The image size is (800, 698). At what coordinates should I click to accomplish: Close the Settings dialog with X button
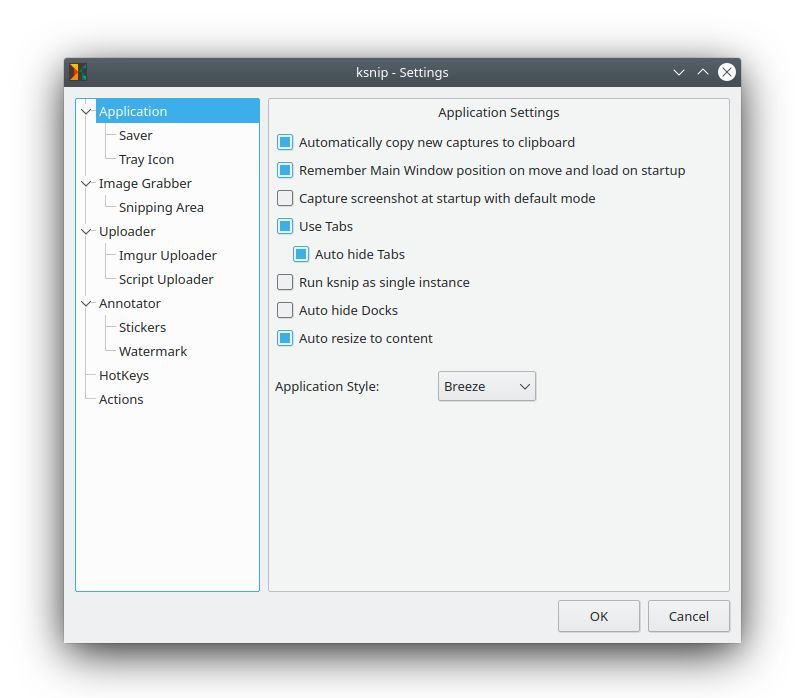pyautogui.click(x=727, y=72)
